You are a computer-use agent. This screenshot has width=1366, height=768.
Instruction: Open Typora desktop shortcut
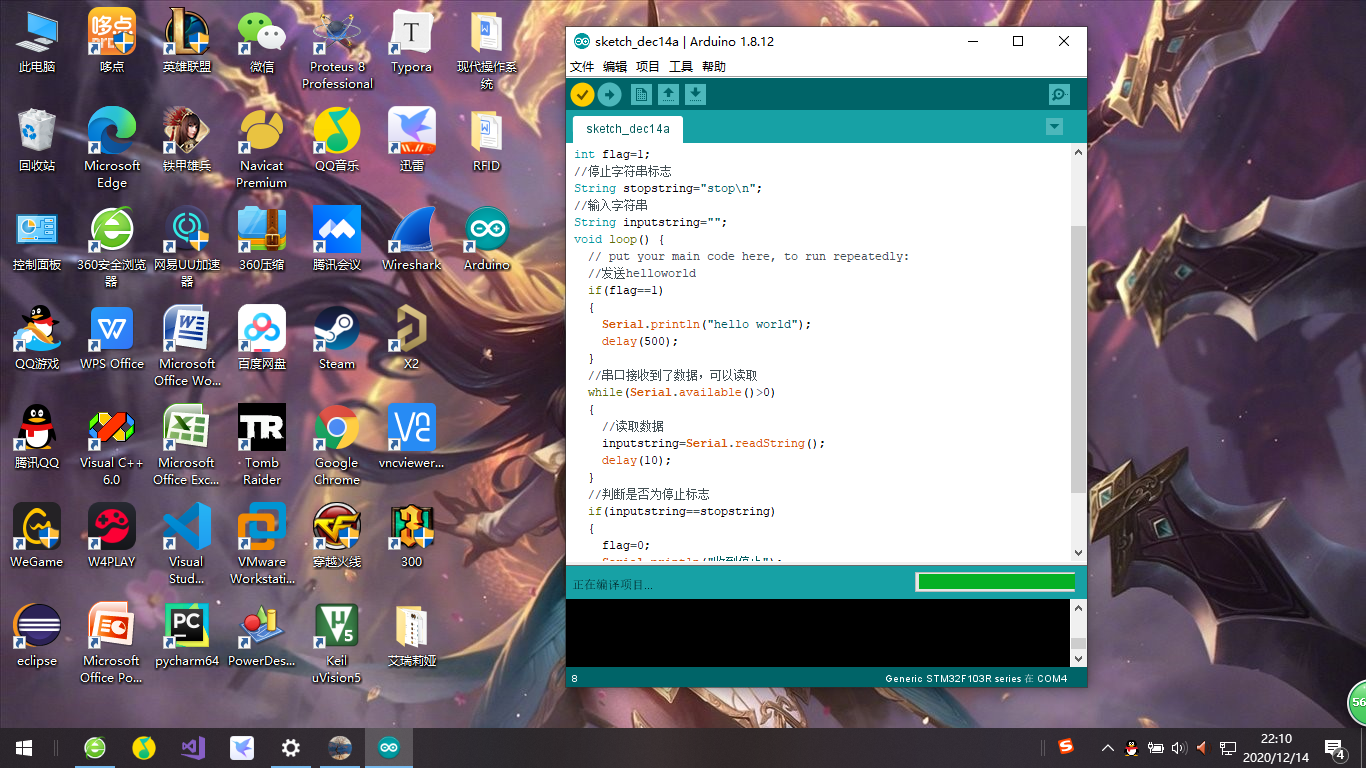coord(412,42)
